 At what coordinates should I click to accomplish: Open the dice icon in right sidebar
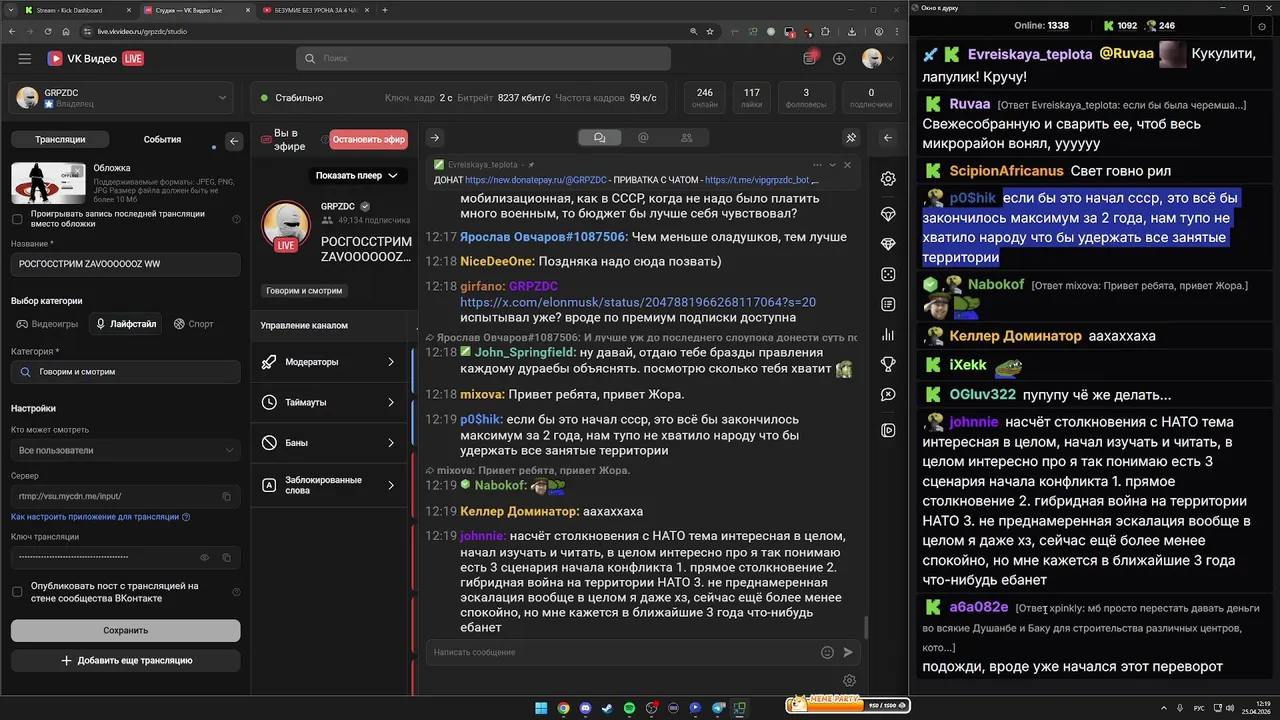(888, 274)
